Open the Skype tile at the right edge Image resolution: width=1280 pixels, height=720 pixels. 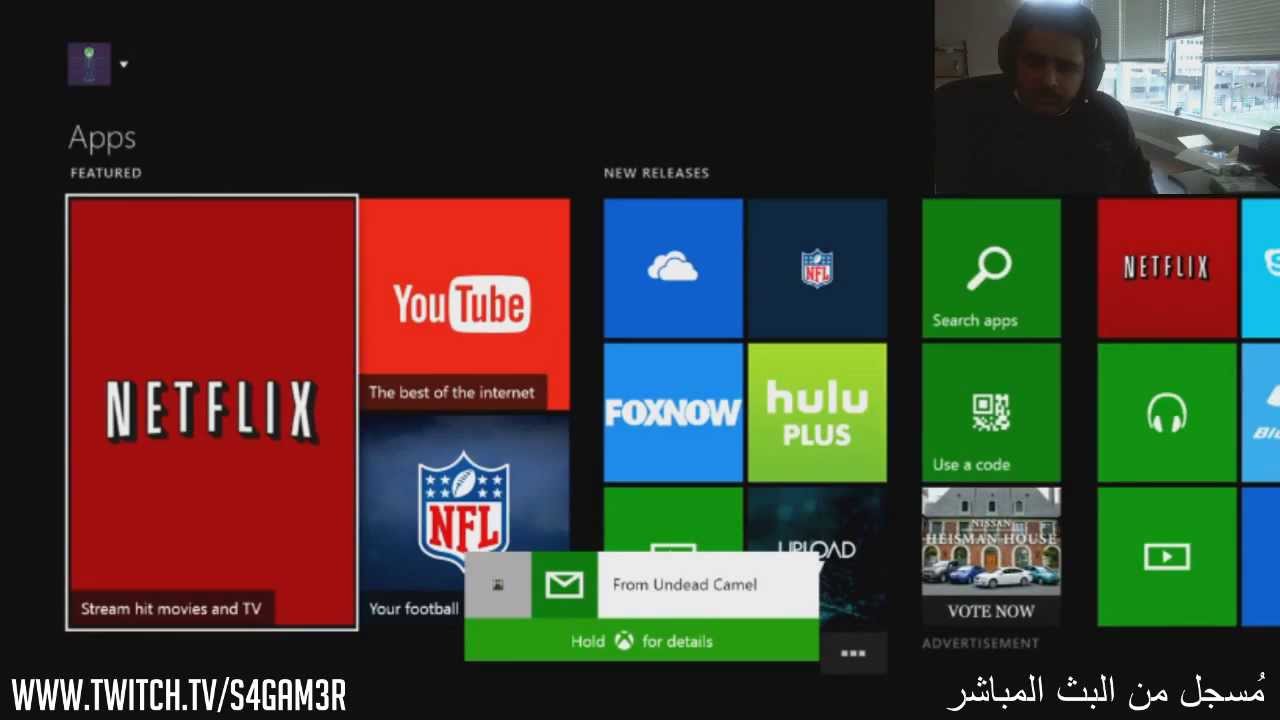click(x=1261, y=268)
